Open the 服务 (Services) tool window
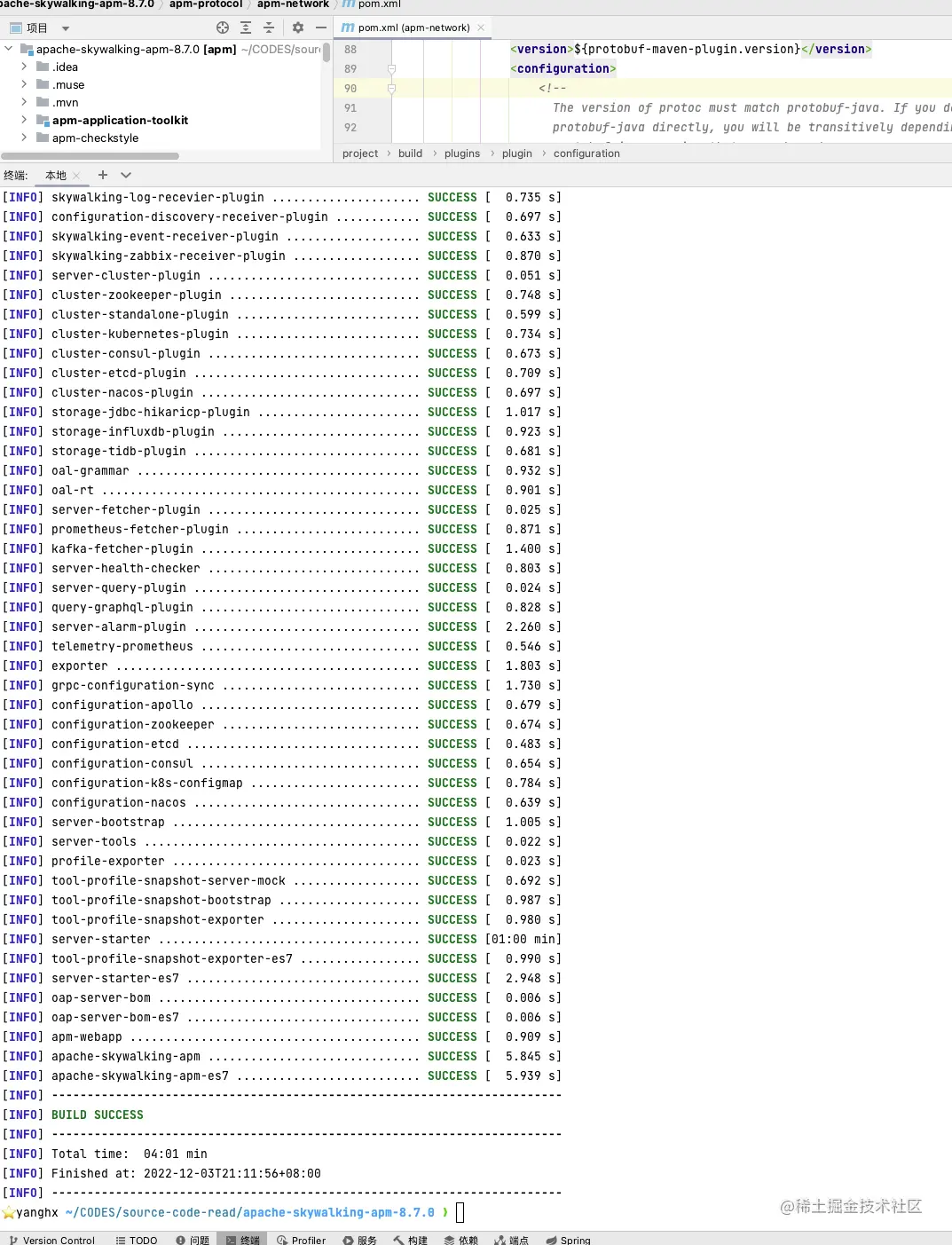Viewport: 952px width, 1245px height. pos(360,1240)
